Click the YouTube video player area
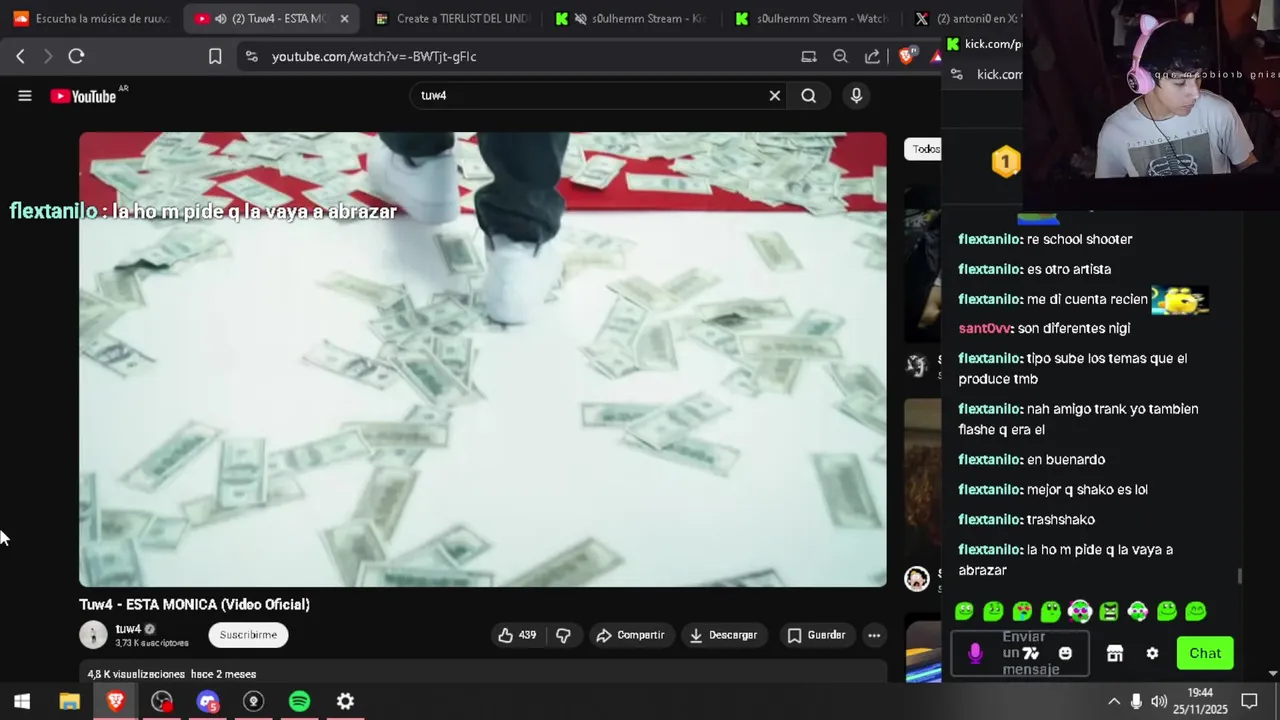Viewport: 1280px width, 720px height. 483,359
